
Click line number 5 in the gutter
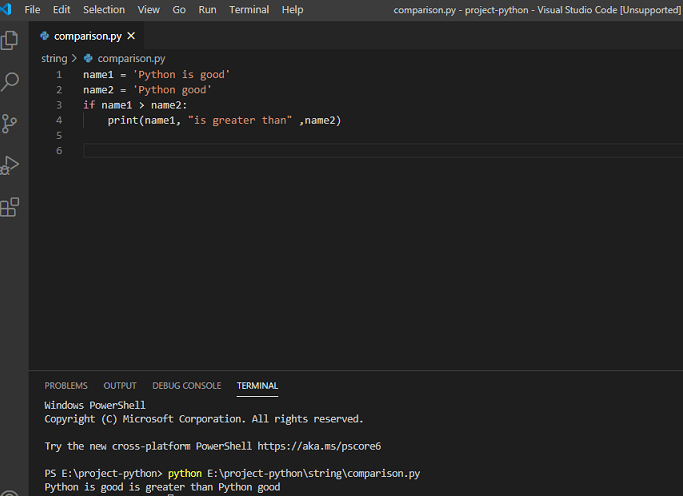pyautogui.click(x=59, y=135)
